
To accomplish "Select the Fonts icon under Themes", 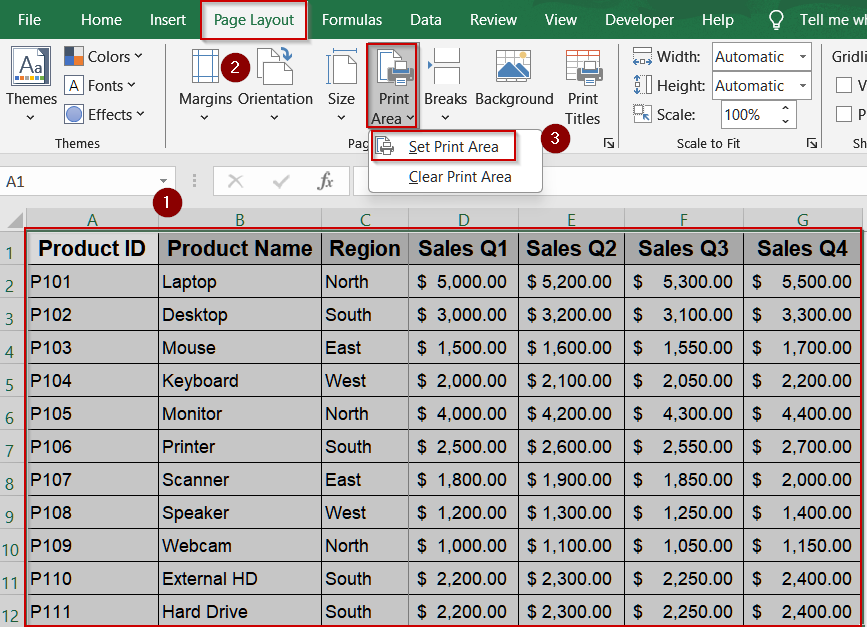I will pos(72,85).
